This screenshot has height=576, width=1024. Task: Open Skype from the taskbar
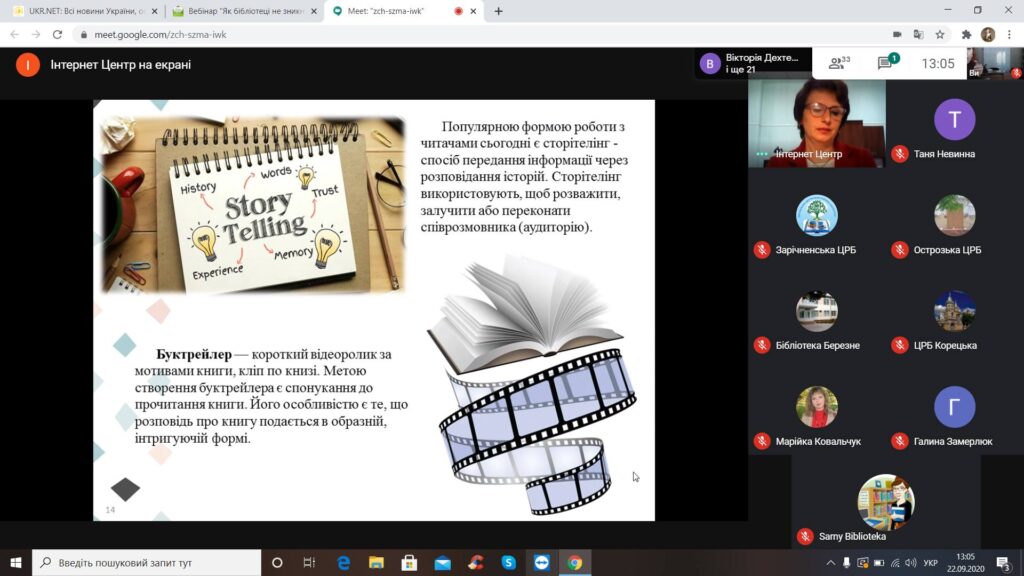pyautogui.click(x=508, y=562)
